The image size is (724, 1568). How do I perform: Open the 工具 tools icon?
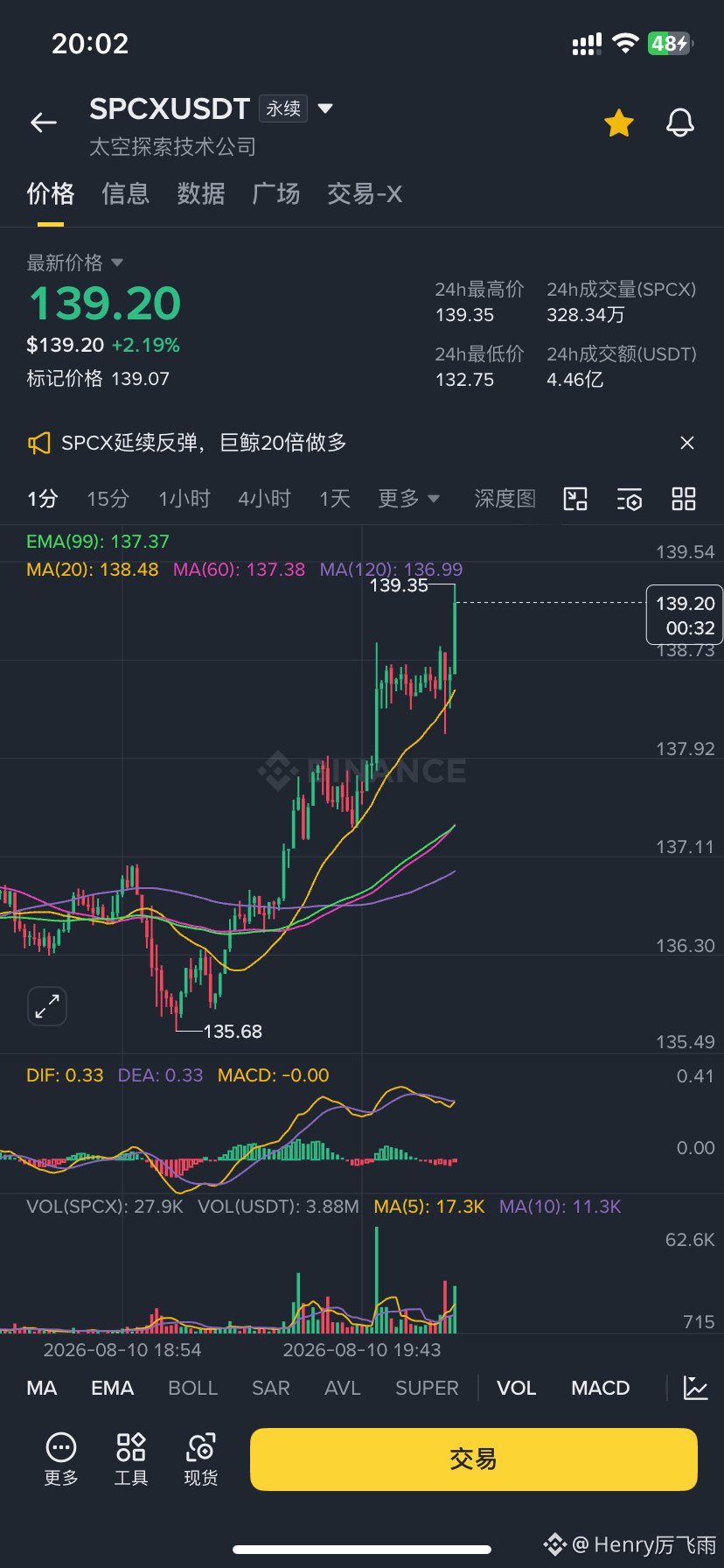[x=131, y=1459]
